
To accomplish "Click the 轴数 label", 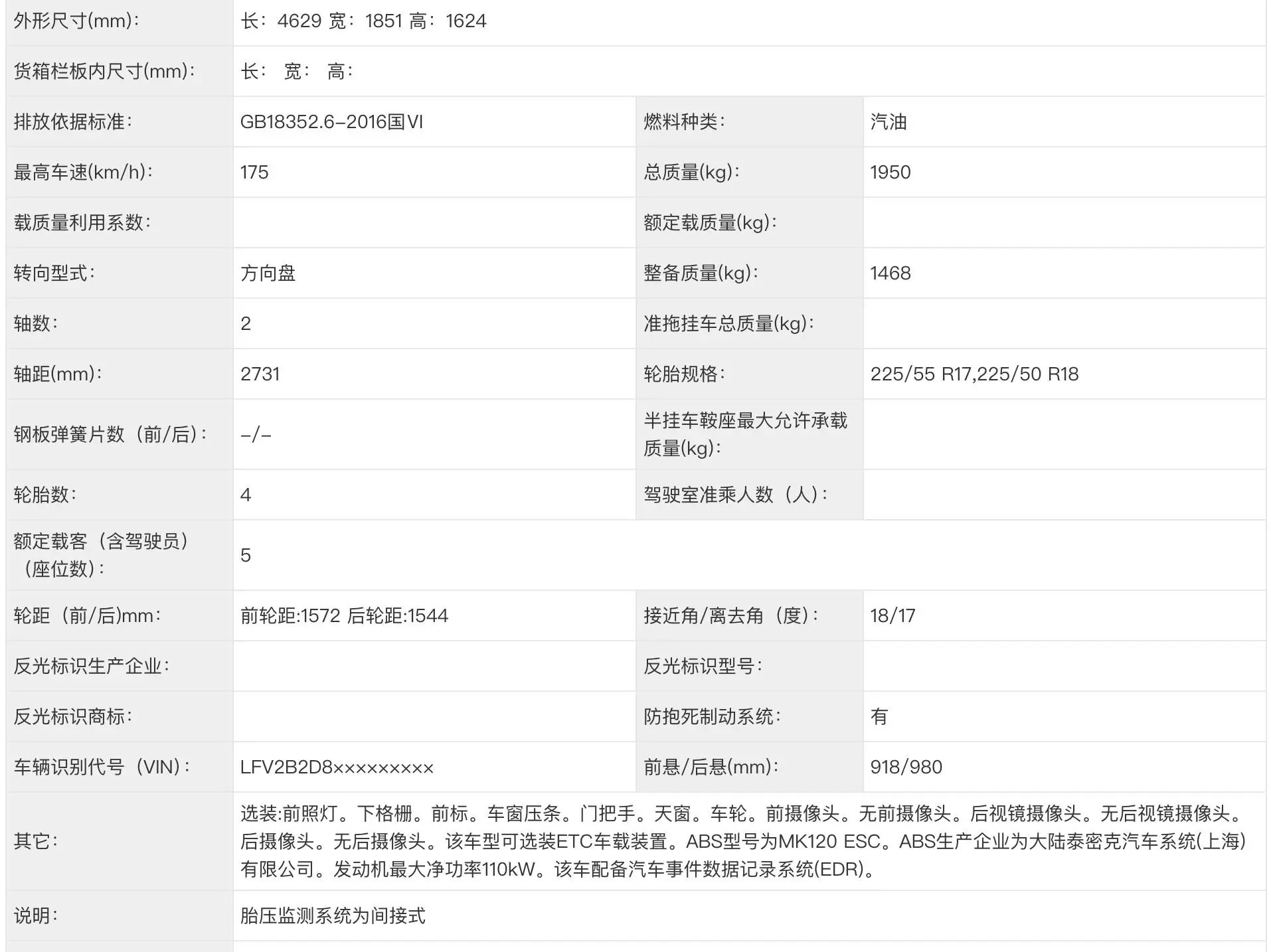I will 36,324.
